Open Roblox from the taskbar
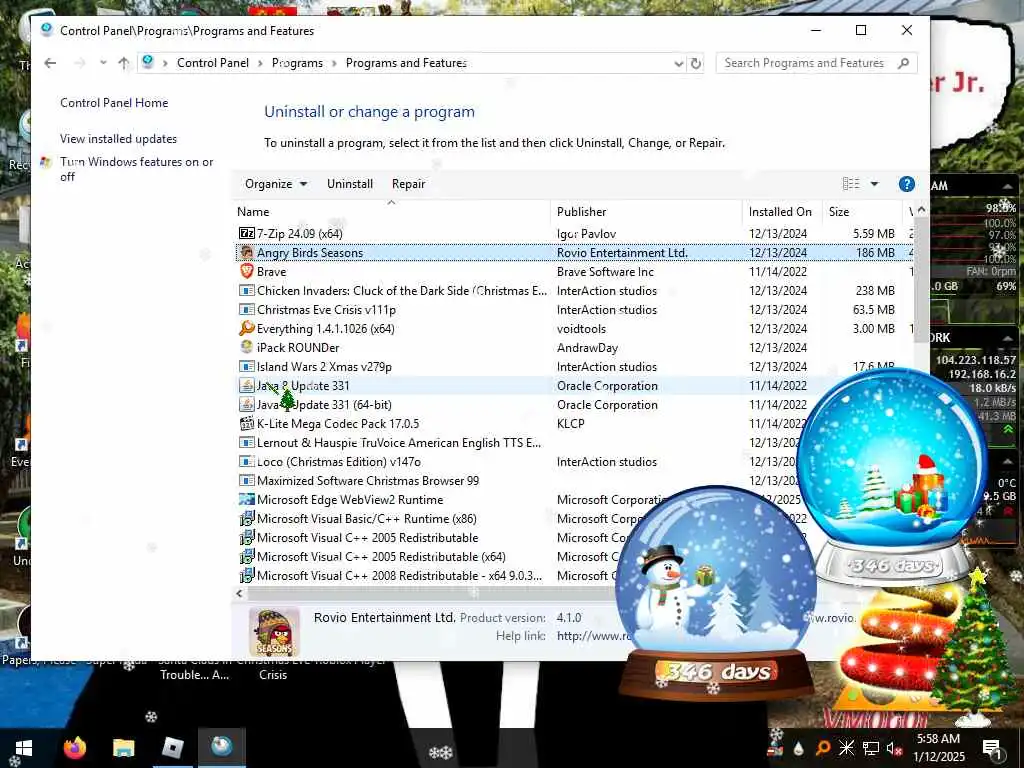The height and width of the screenshot is (768, 1024). [172, 748]
